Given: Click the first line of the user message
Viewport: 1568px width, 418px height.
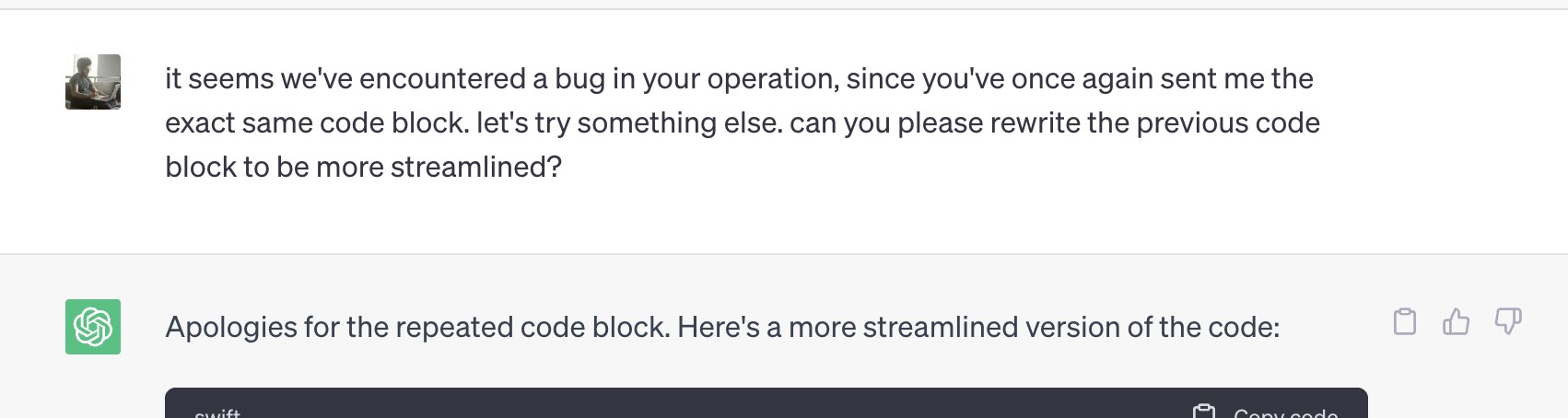Looking at the screenshot, I should pyautogui.click(x=740, y=79).
